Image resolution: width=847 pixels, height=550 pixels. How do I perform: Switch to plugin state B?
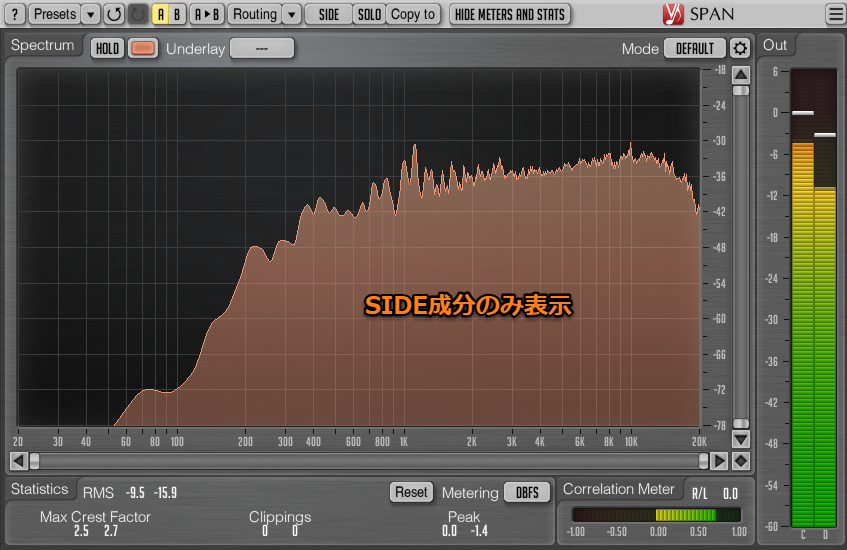[x=177, y=14]
